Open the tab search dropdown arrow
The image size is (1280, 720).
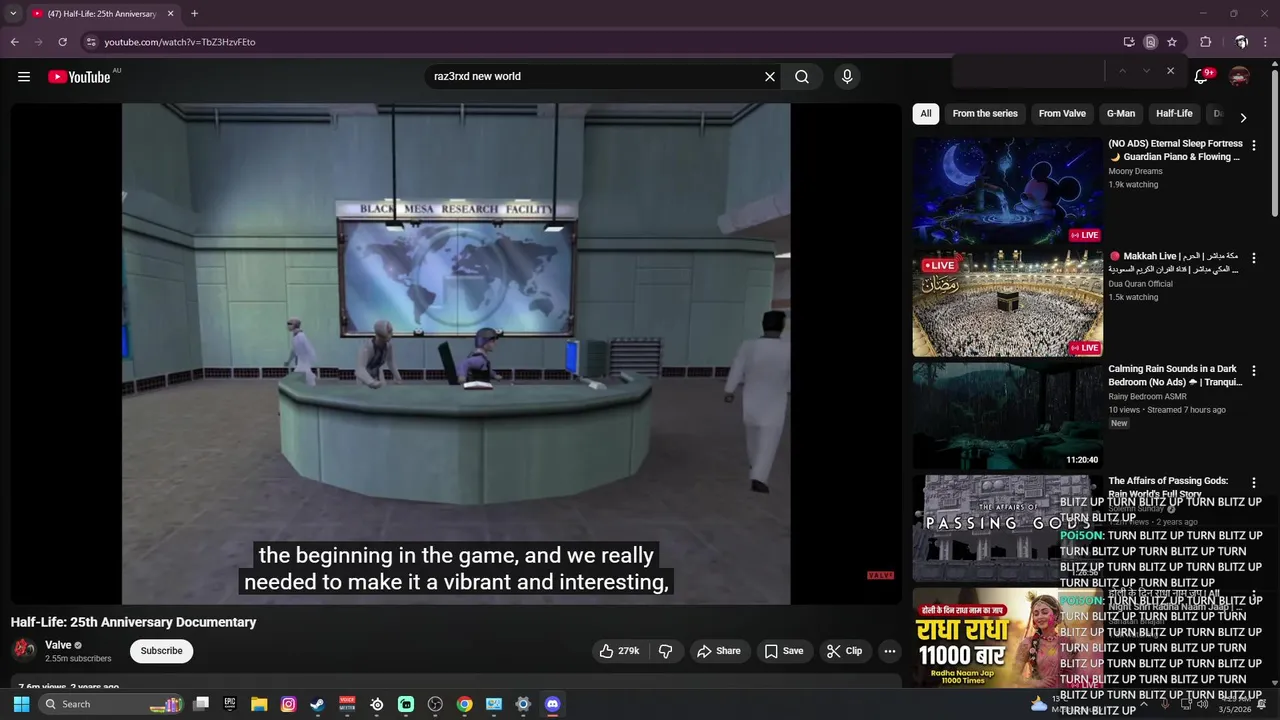click(13, 14)
